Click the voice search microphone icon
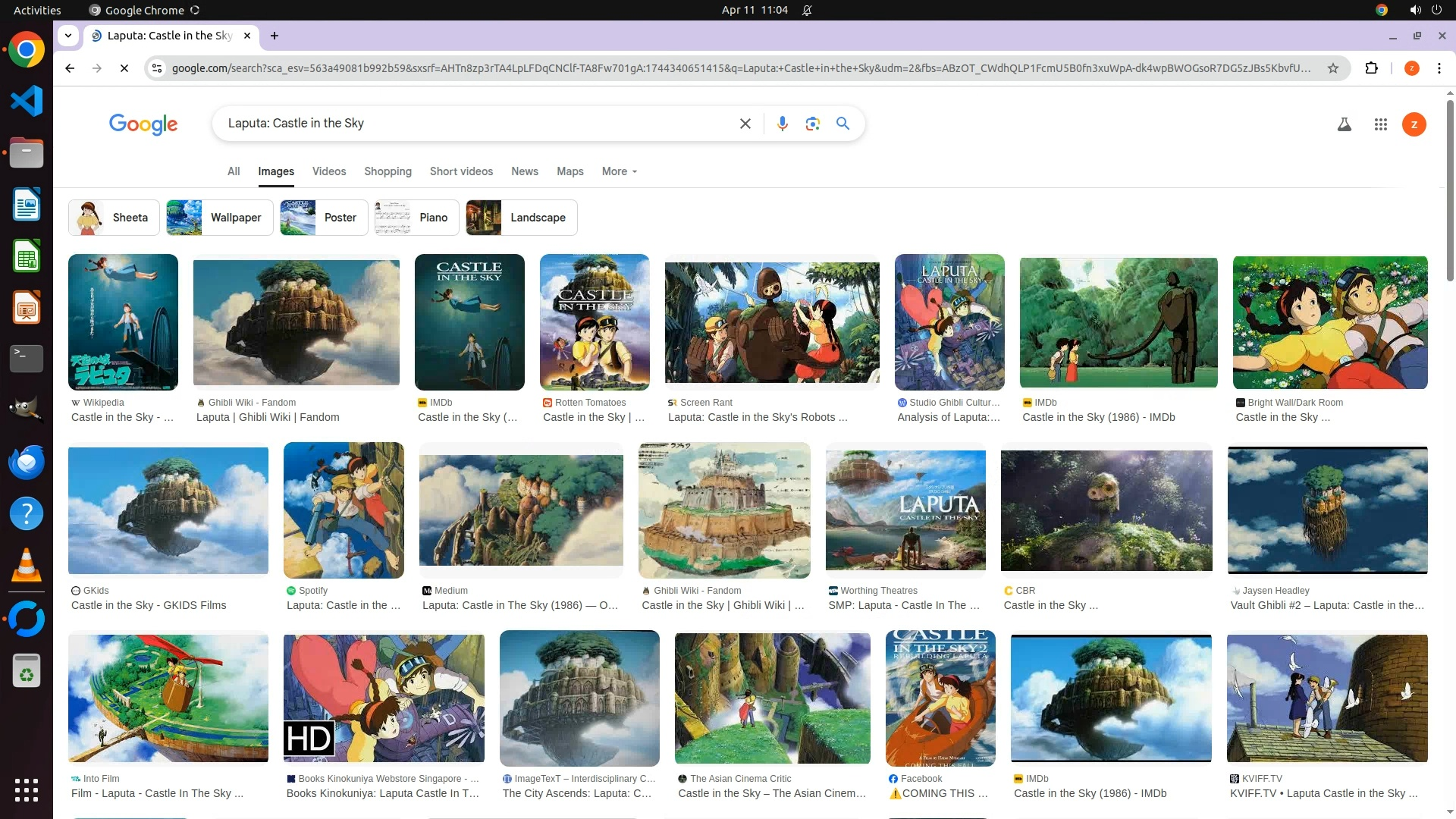This screenshot has height=819, width=1456. (x=782, y=124)
